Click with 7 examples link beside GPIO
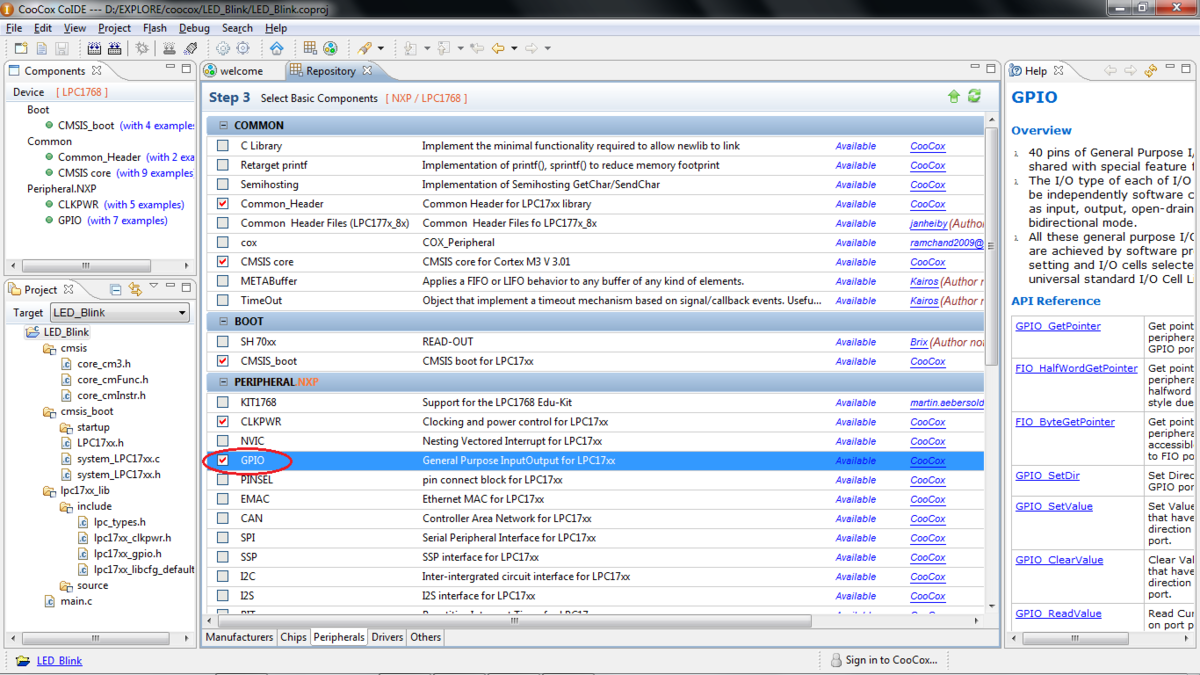The image size is (1200, 675). pyautogui.click(x=127, y=220)
